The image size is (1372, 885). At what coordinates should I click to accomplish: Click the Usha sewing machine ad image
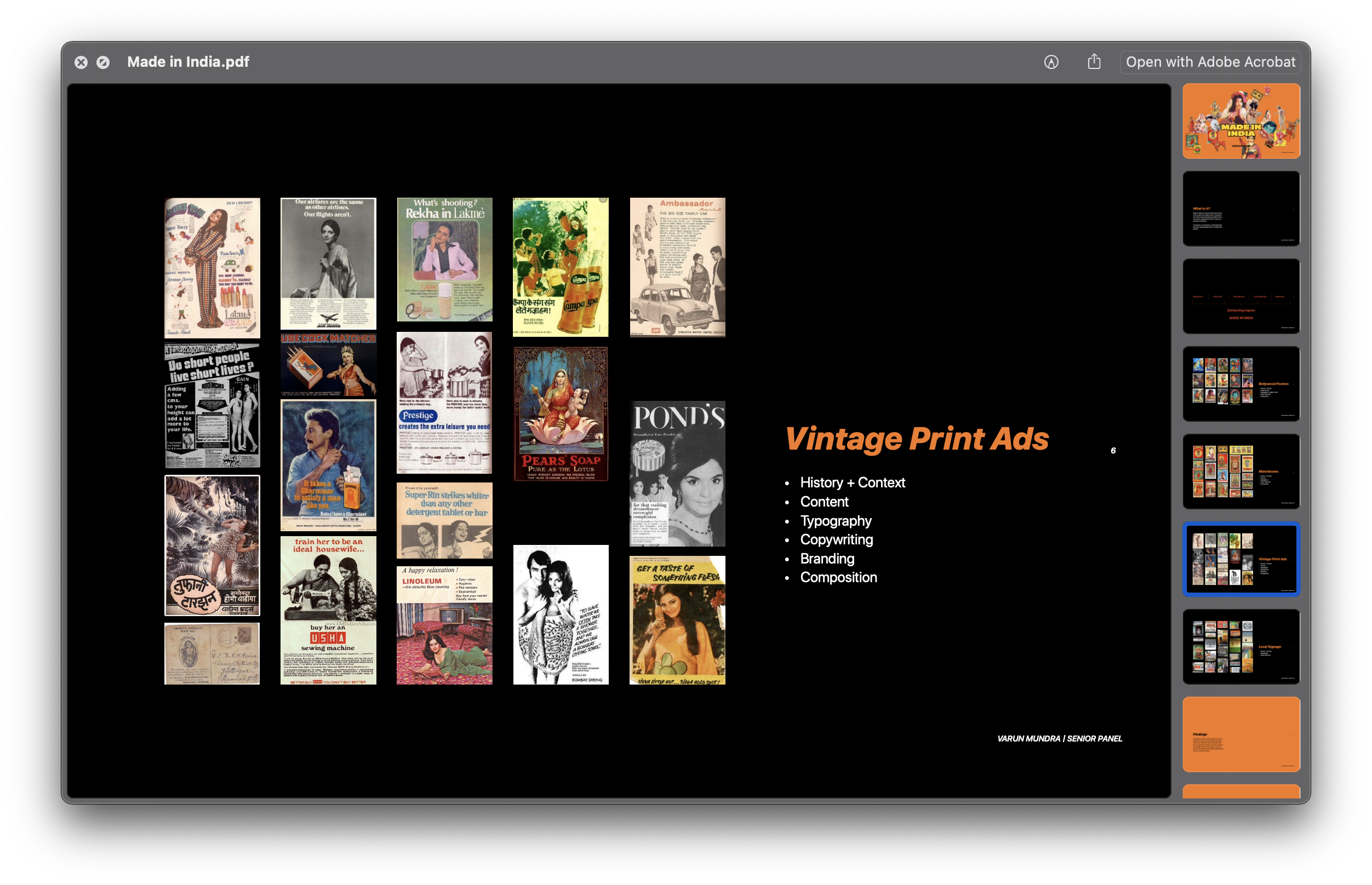pyautogui.click(x=328, y=610)
